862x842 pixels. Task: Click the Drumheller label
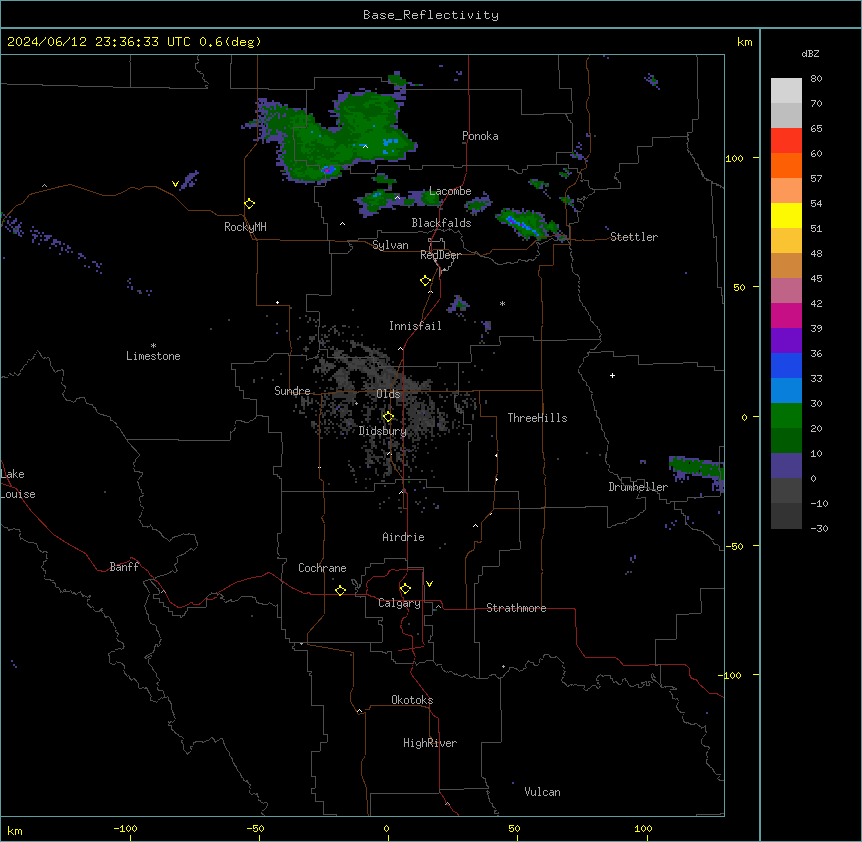pyautogui.click(x=638, y=487)
